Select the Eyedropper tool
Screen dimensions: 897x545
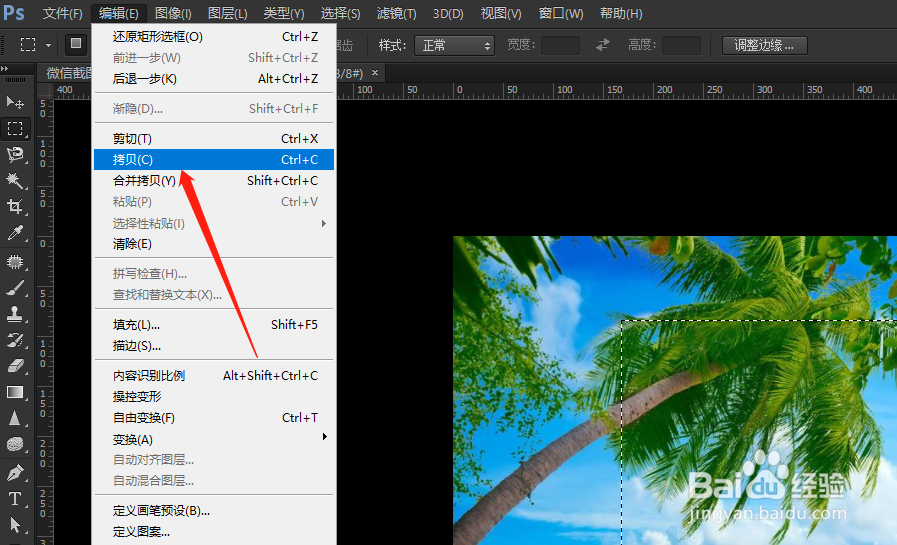click(x=15, y=233)
